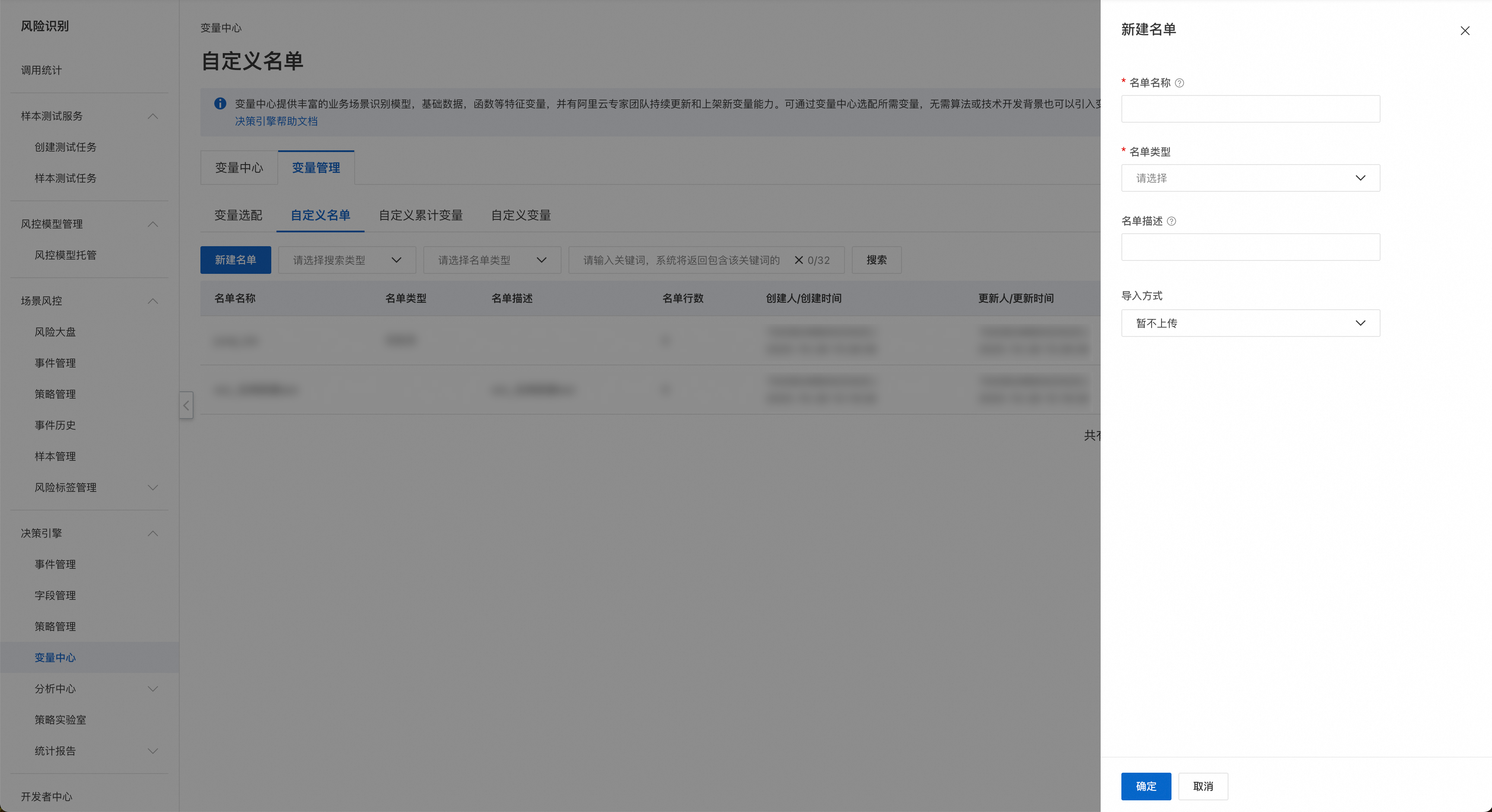Image resolution: width=1492 pixels, height=812 pixels.
Task: Click the blue info icon in banner
Action: pos(220,104)
